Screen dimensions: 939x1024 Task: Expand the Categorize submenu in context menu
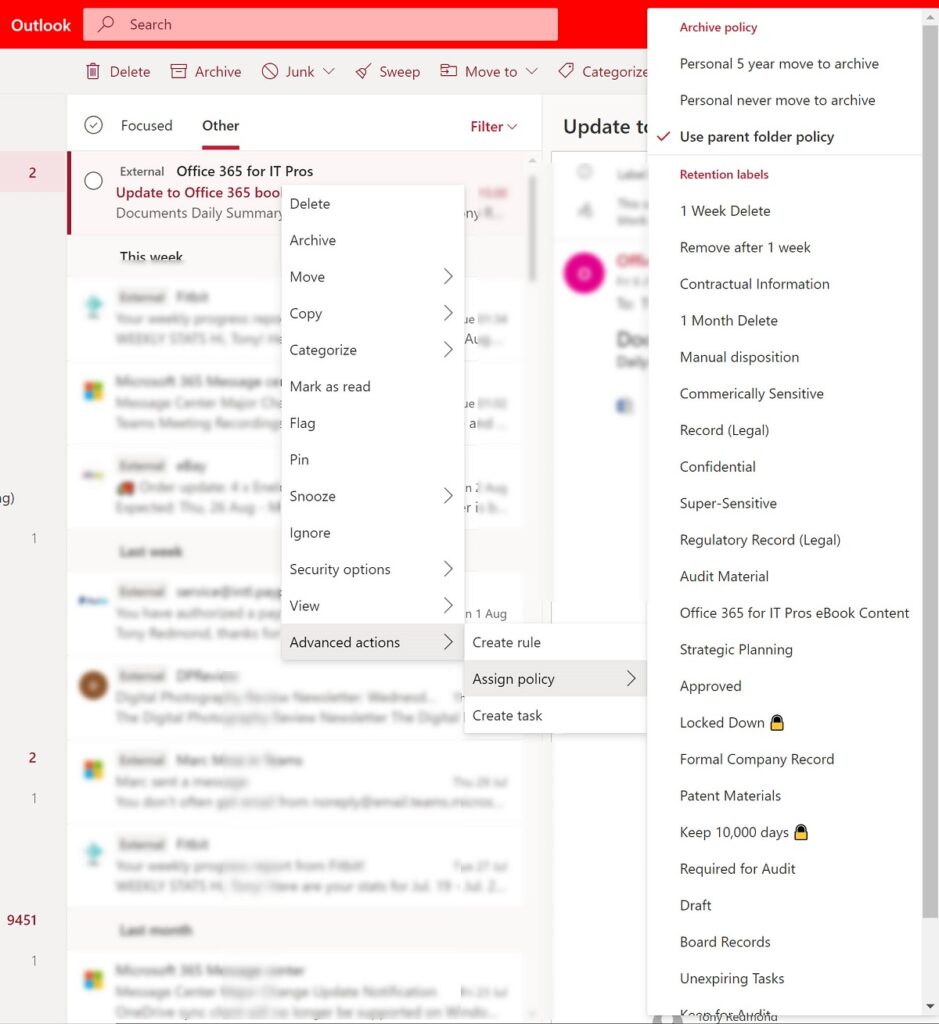pyautogui.click(x=448, y=349)
